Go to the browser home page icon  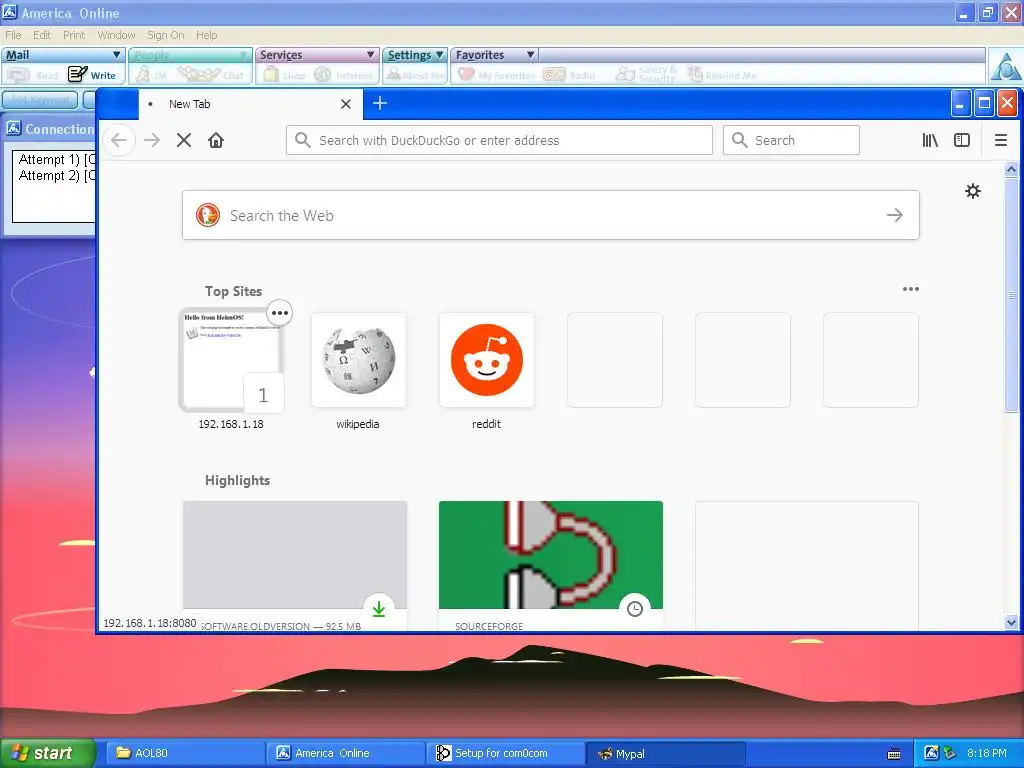tap(216, 140)
